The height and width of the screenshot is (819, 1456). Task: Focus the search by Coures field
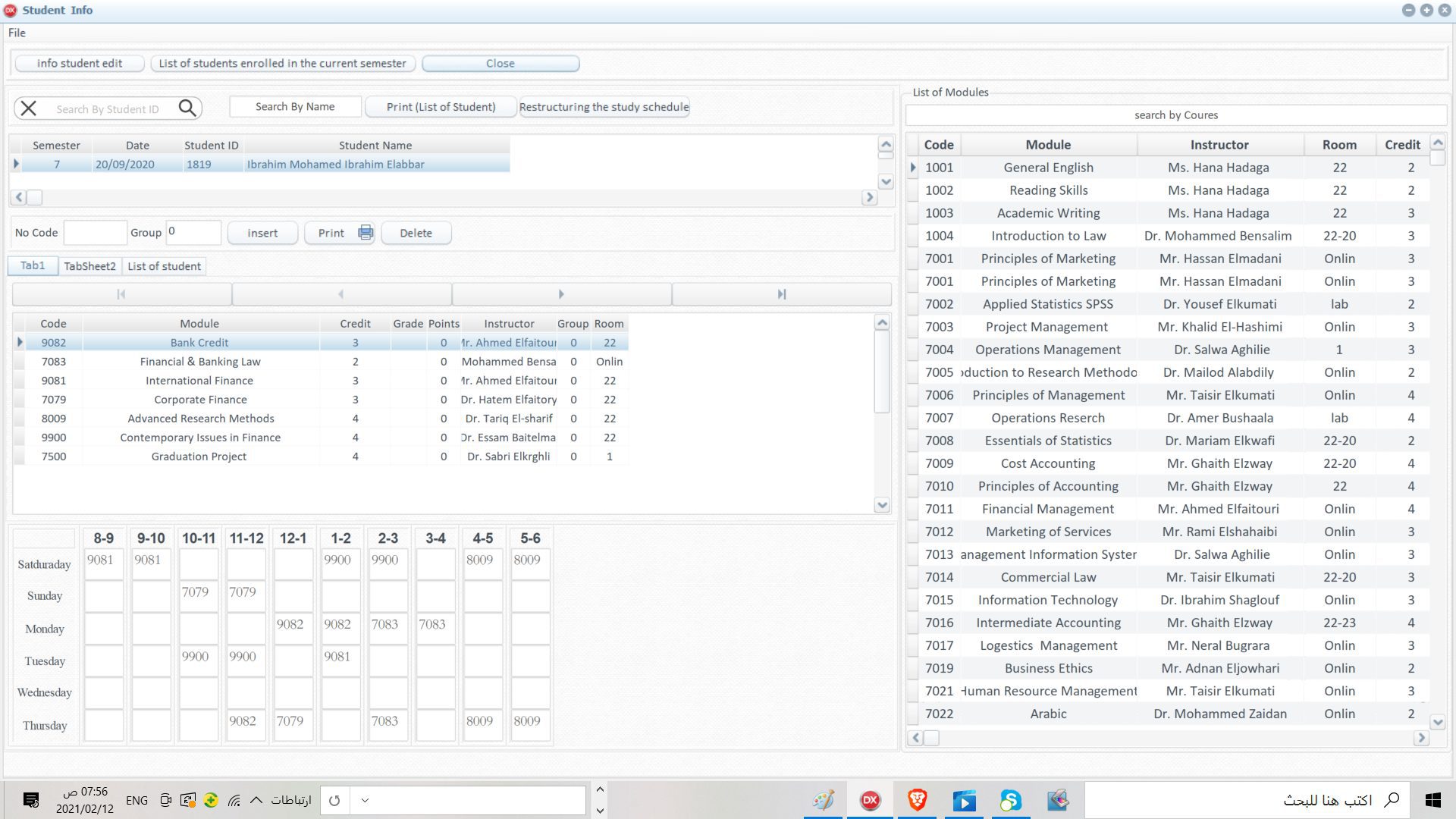coord(1176,115)
